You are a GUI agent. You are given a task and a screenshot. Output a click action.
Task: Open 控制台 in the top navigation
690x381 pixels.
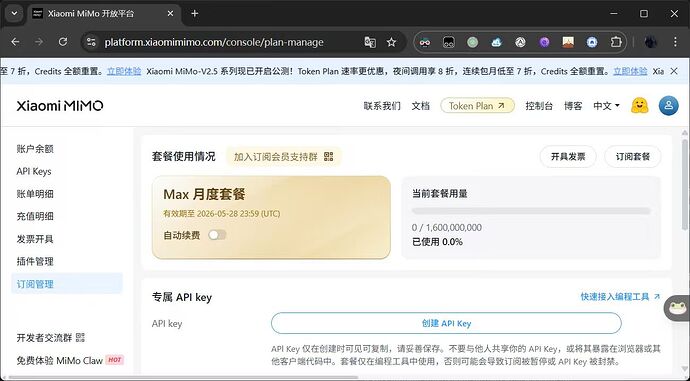click(x=539, y=106)
